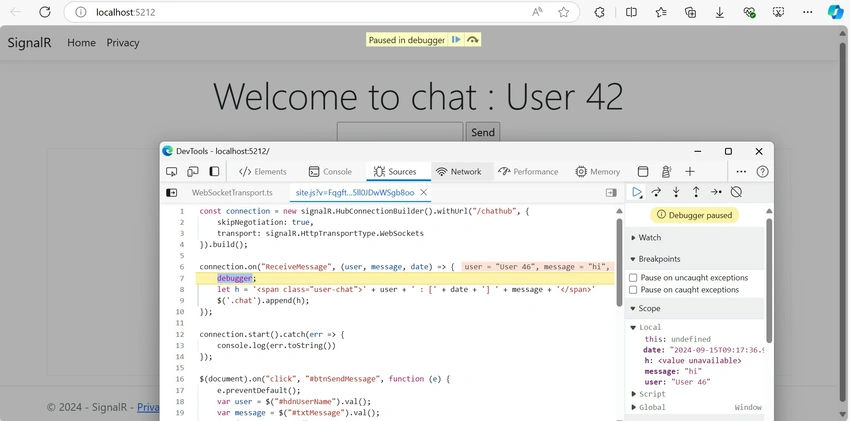Screen dimensions: 850x421
Task: Open the Copilot sidebar icon
Action: tap(835, 12)
